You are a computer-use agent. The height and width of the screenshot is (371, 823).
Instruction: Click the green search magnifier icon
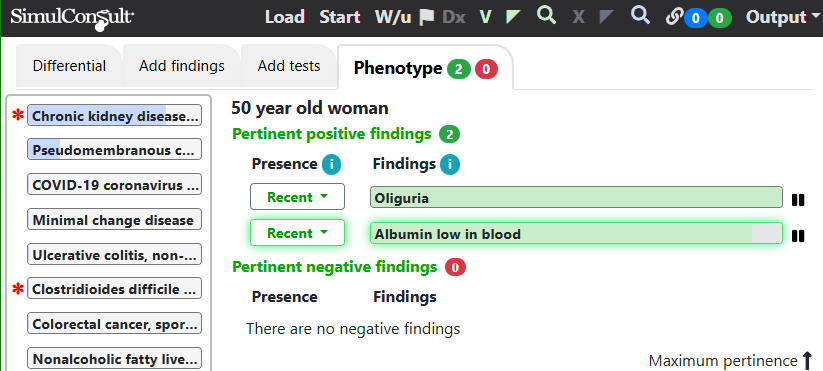546,16
